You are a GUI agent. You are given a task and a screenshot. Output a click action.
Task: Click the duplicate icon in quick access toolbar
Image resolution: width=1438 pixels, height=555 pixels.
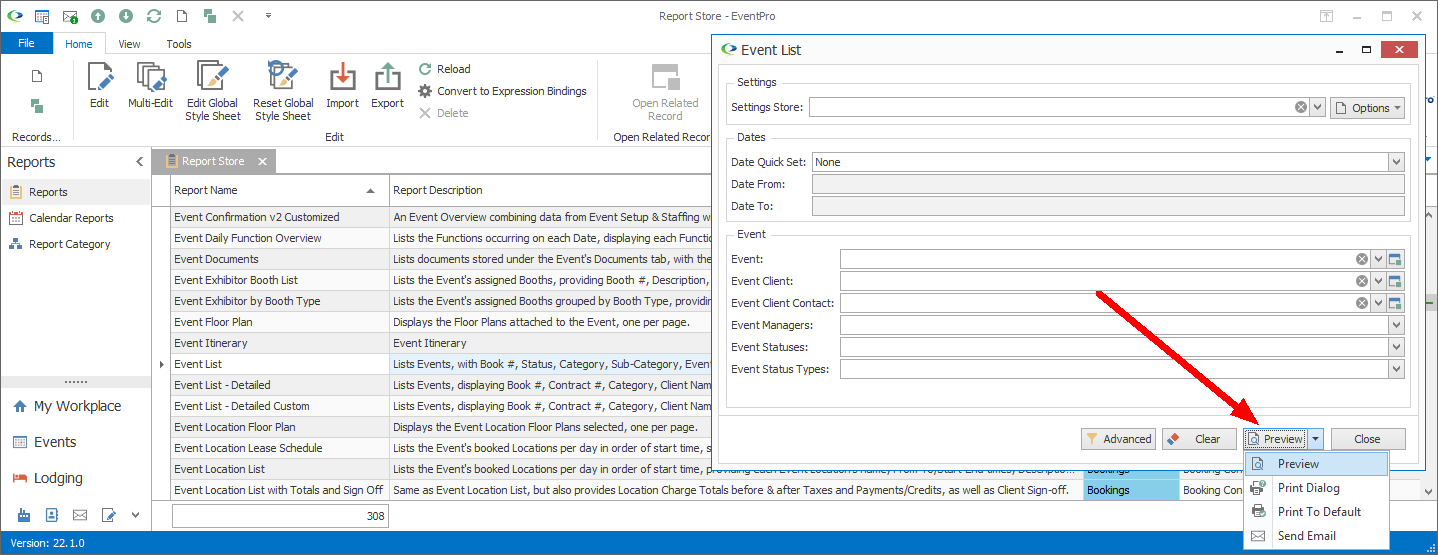coord(210,16)
